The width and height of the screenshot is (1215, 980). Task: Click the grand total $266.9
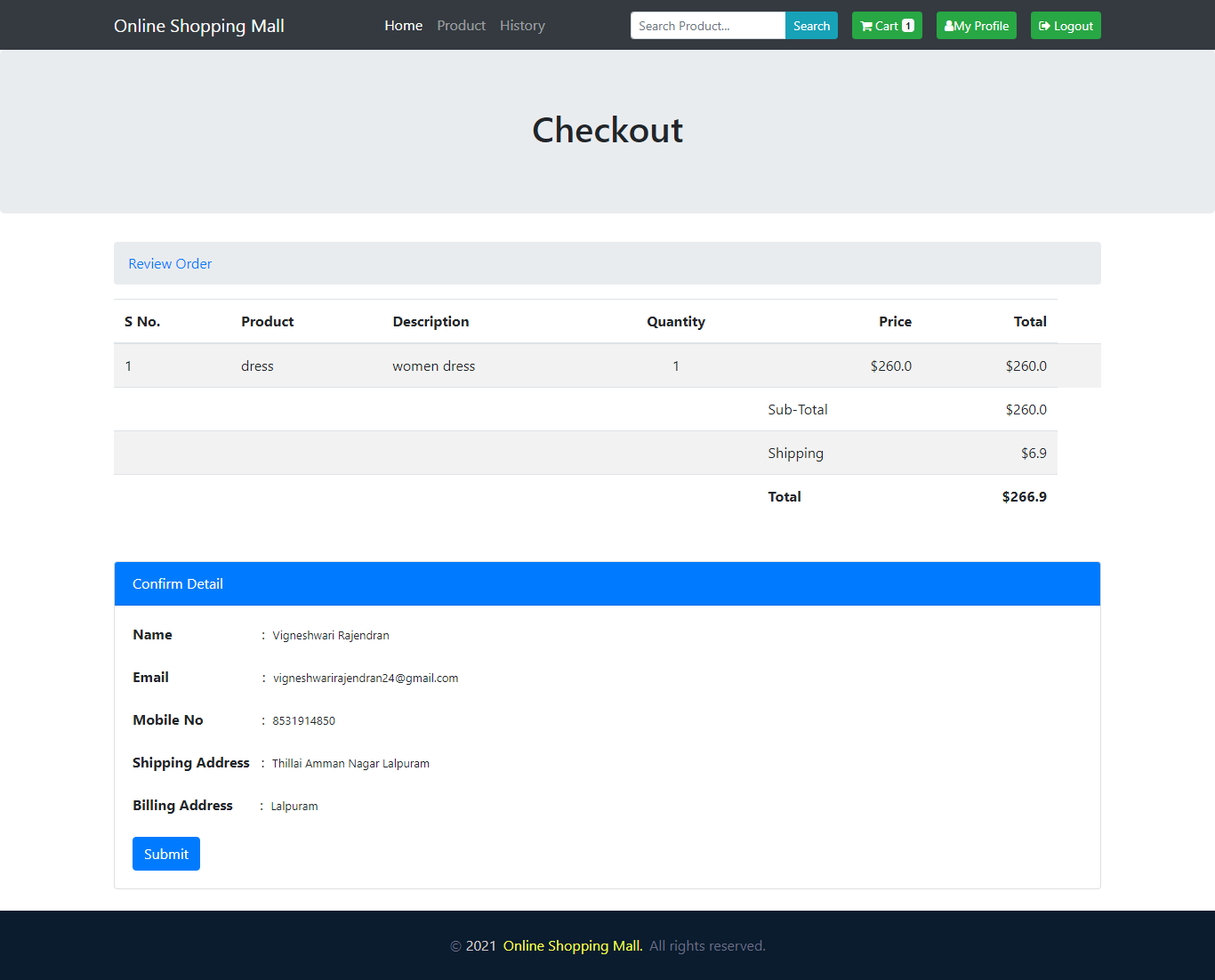click(1025, 496)
